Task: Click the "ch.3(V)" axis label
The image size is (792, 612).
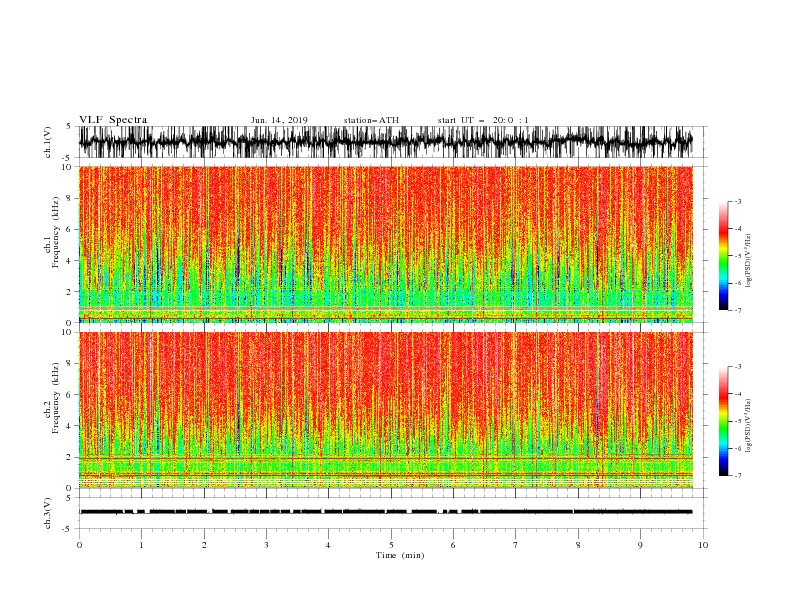Action: pyautogui.click(x=47, y=513)
